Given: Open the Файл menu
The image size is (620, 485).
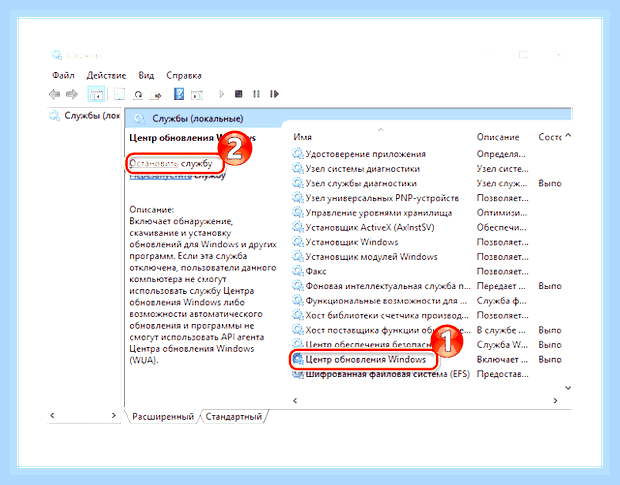Looking at the screenshot, I should (x=63, y=75).
